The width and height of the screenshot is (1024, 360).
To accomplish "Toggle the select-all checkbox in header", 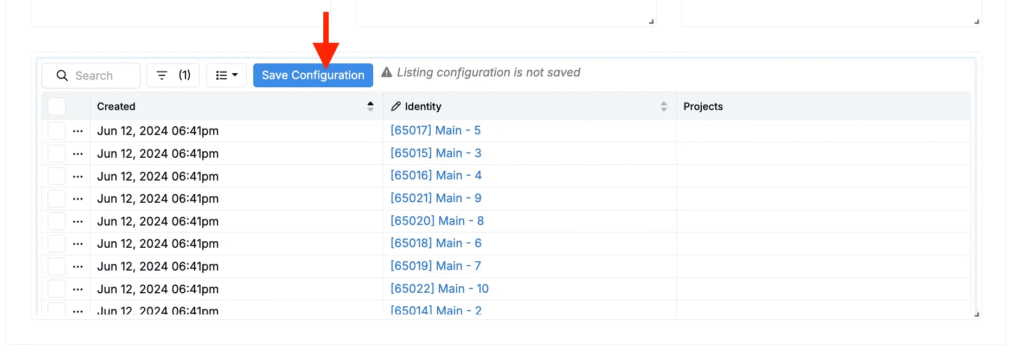I will click(x=57, y=106).
